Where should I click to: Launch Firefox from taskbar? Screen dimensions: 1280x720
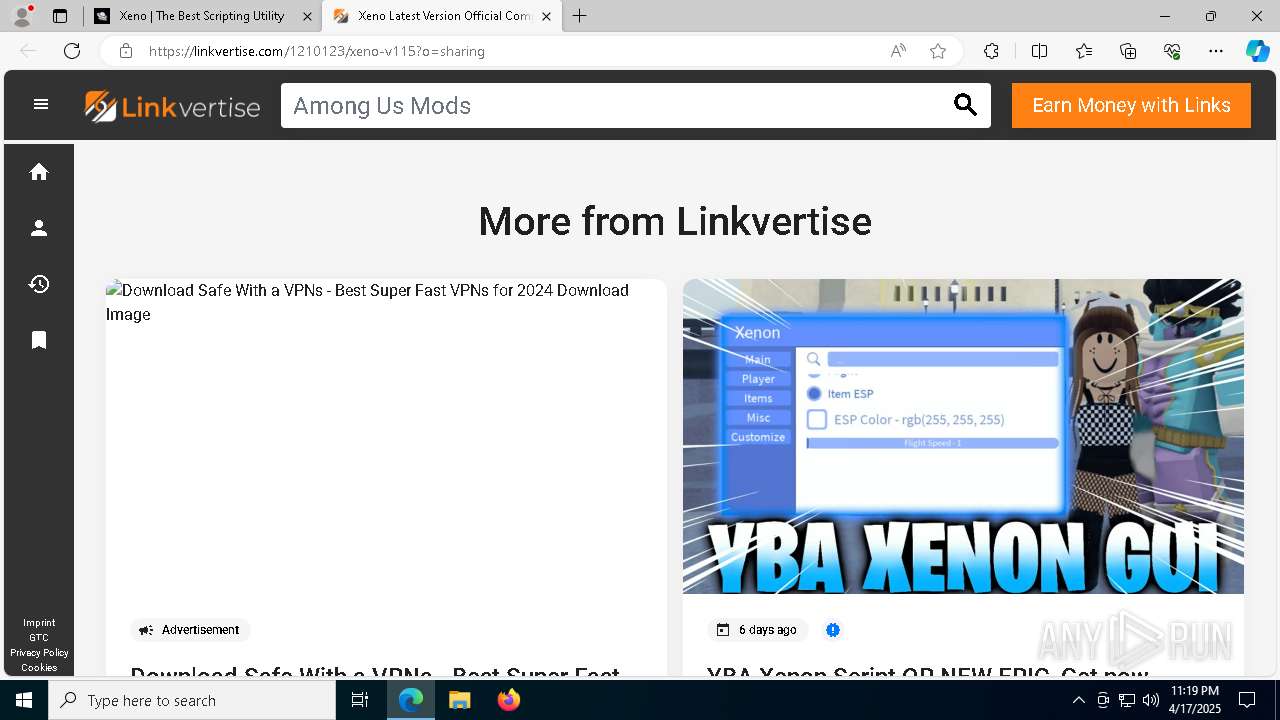click(x=509, y=700)
